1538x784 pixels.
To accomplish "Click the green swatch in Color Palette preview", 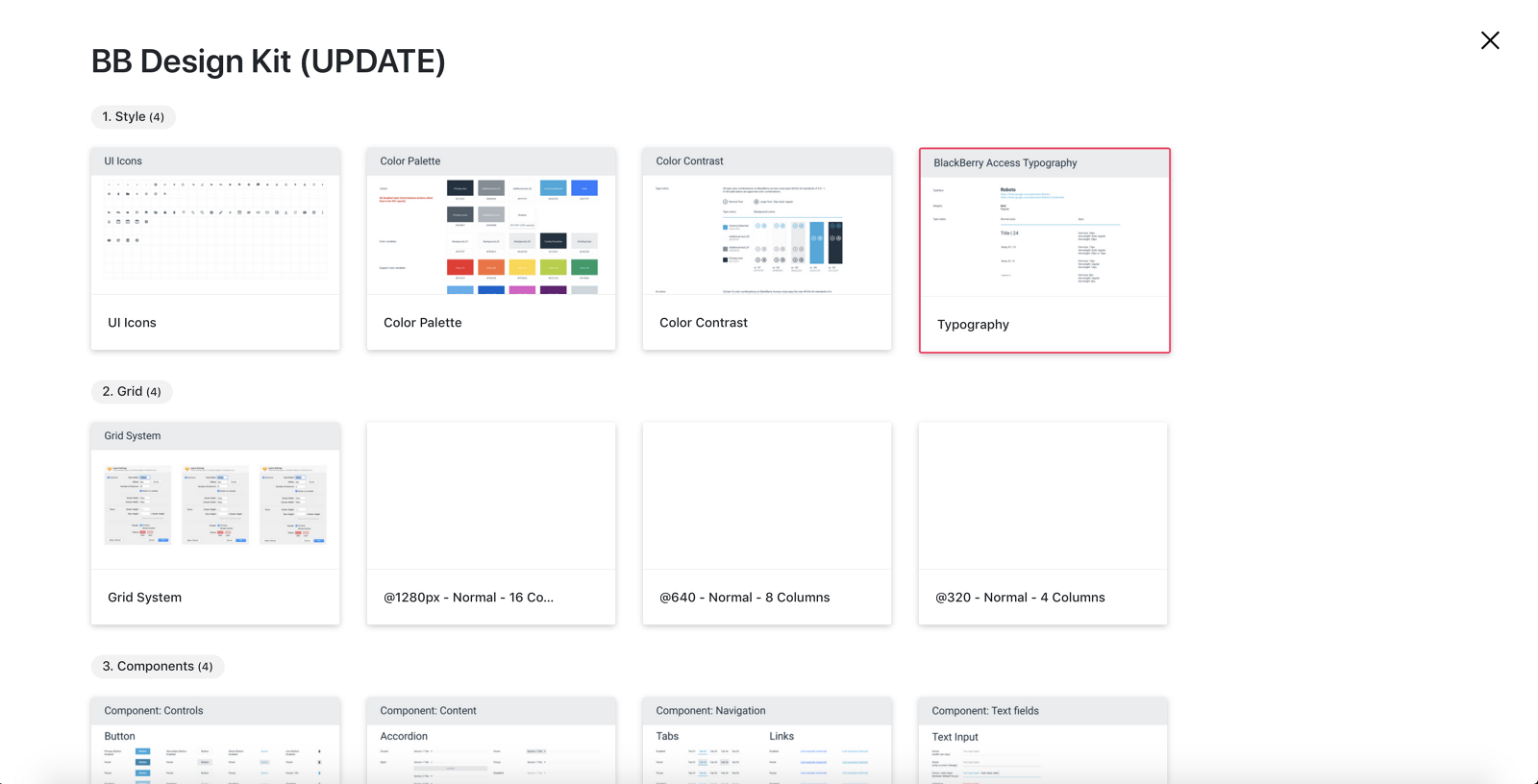I will click(584, 267).
